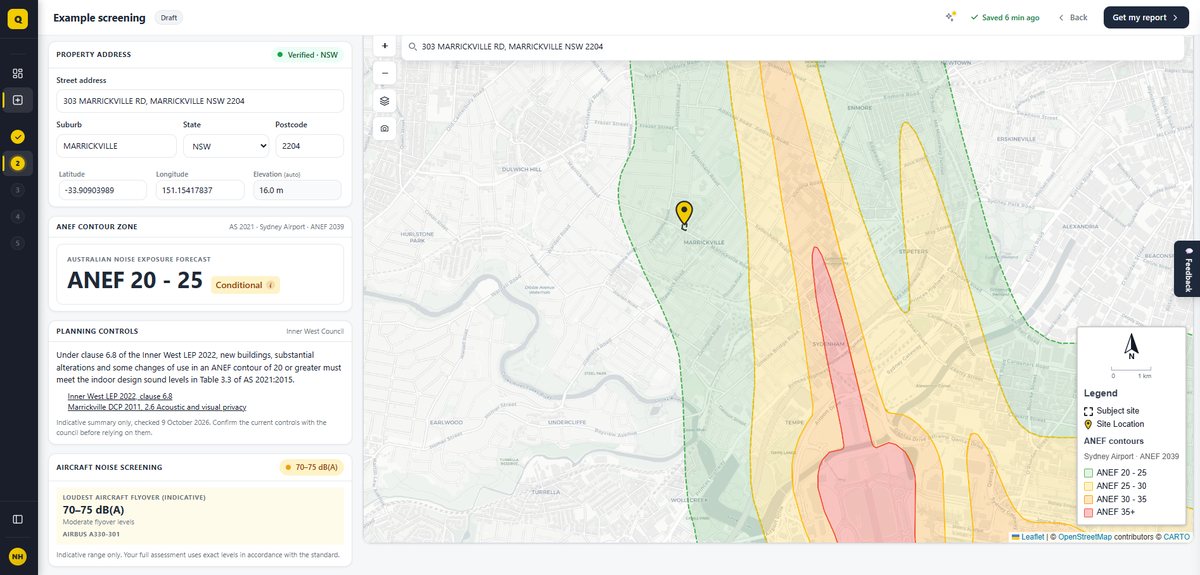Click the ANEF 20 - 25 green swatch
1200x575 pixels.
1089,473
